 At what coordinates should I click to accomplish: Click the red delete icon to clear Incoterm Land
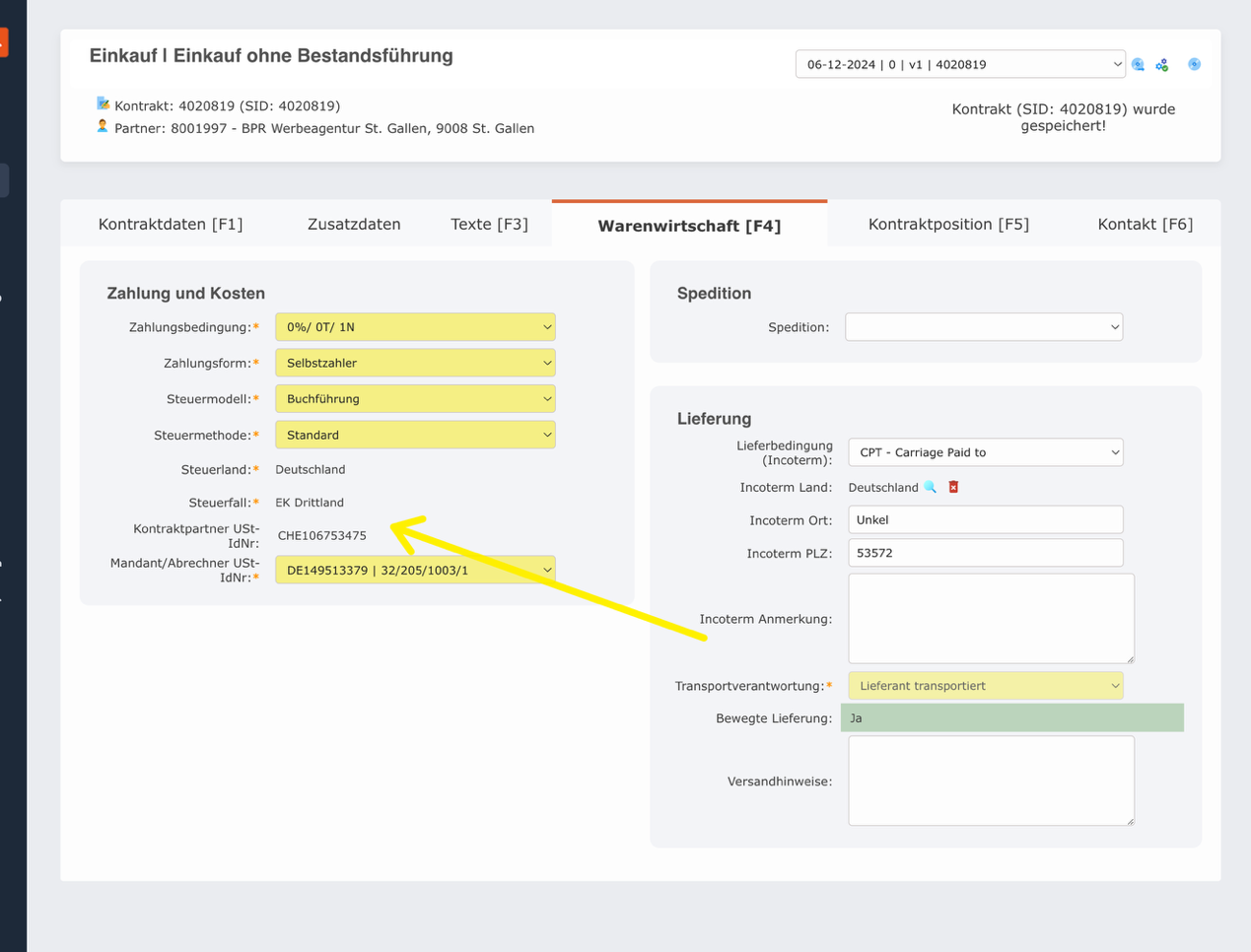click(x=952, y=486)
